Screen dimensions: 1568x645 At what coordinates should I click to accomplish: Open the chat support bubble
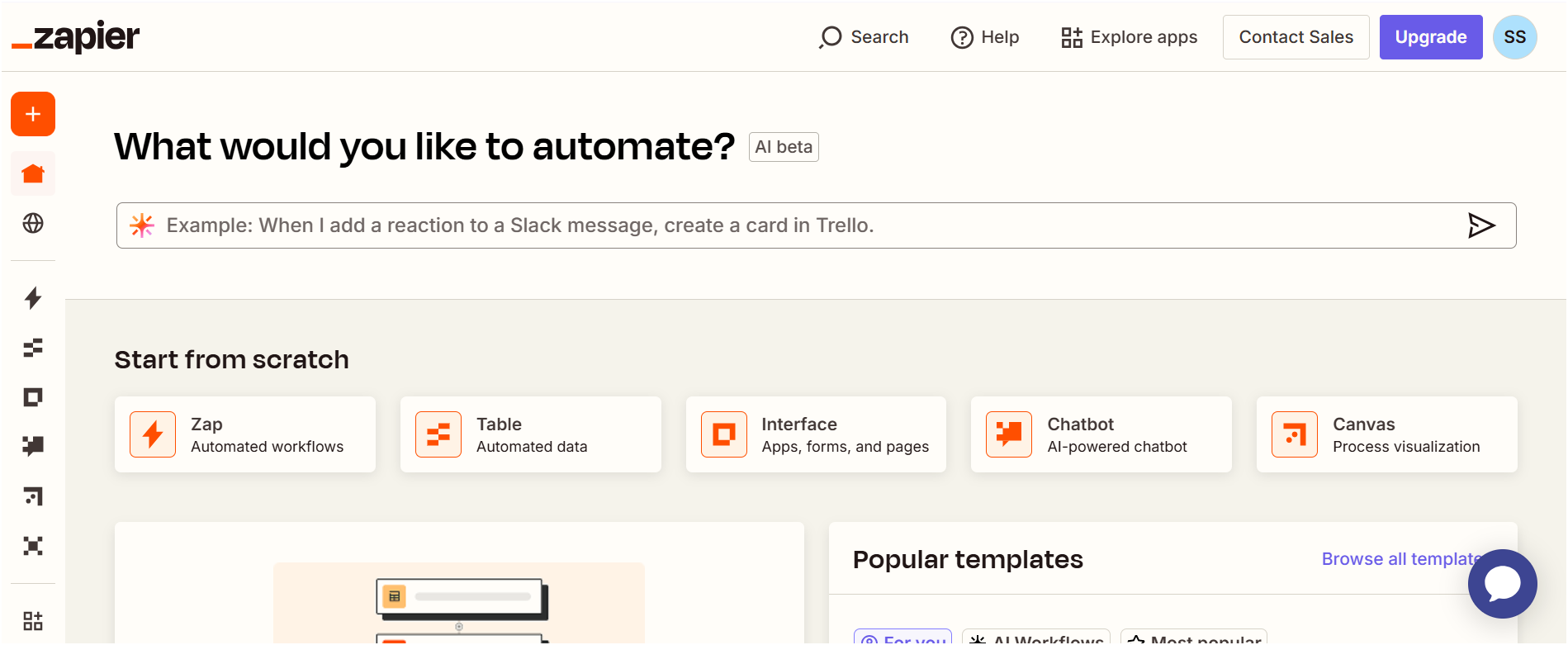(x=1502, y=584)
